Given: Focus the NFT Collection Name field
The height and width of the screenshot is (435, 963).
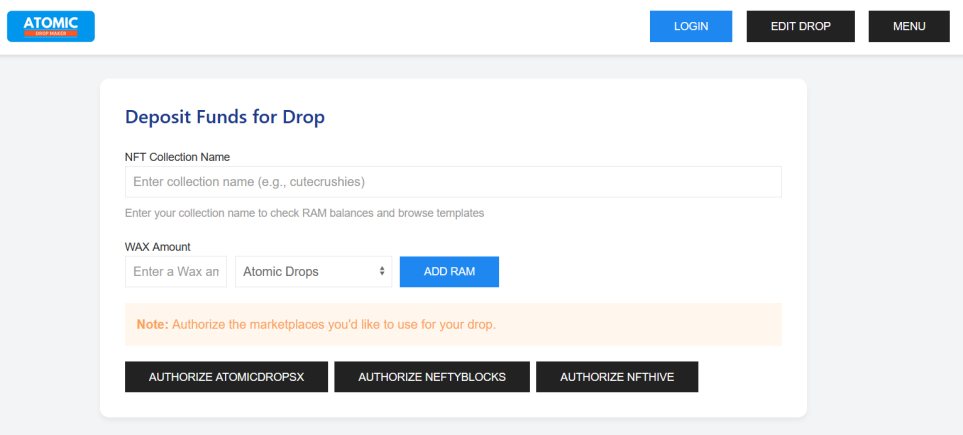Looking at the screenshot, I should 453,182.
